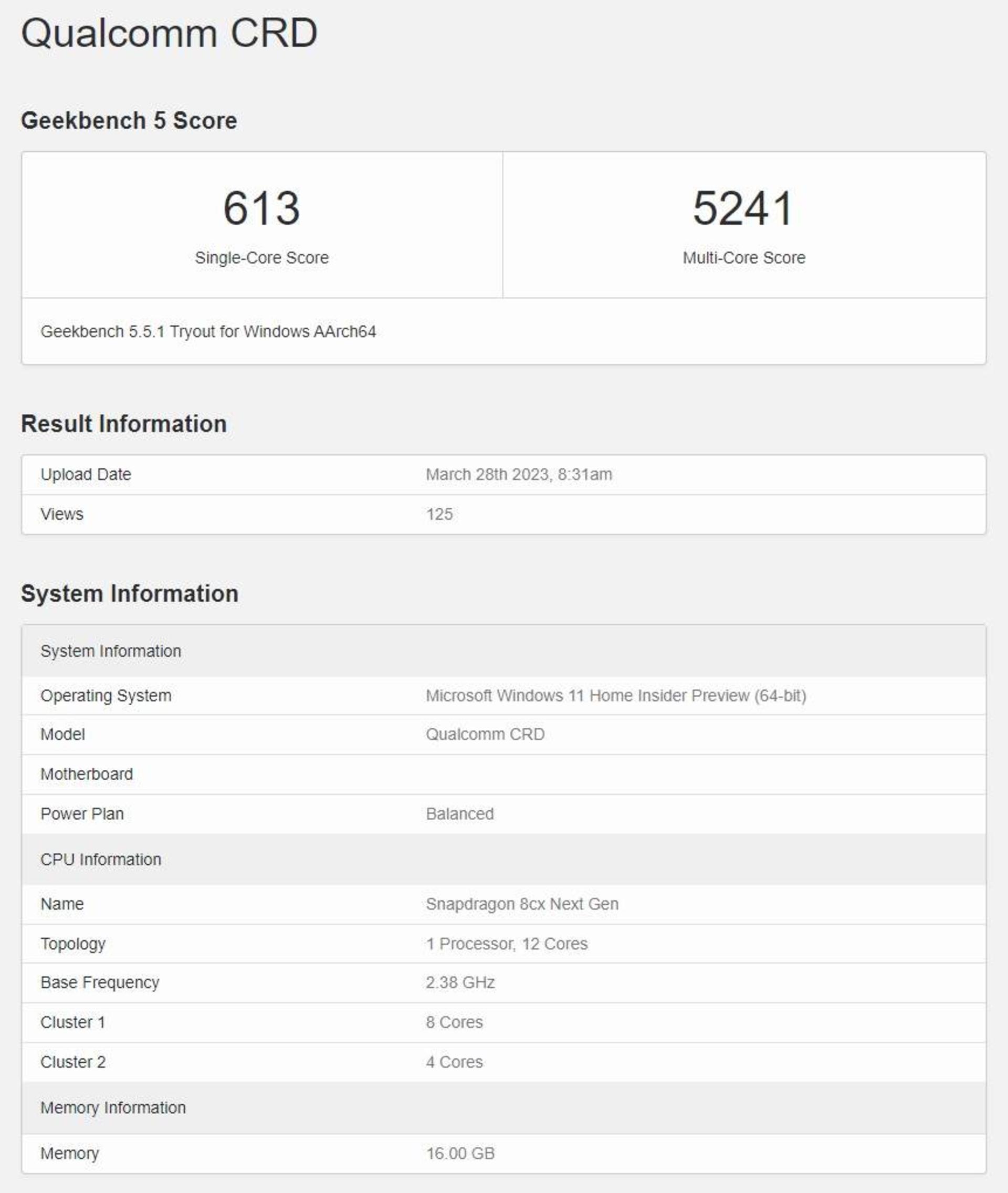1008x1193 pixels.
Task: Click the Cluster 2 label
Action: (72, 1062)
